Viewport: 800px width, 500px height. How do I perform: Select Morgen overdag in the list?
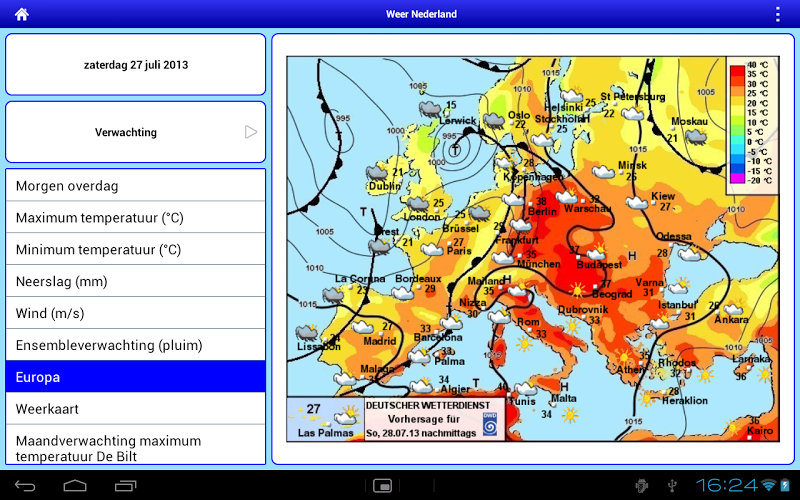136,185
